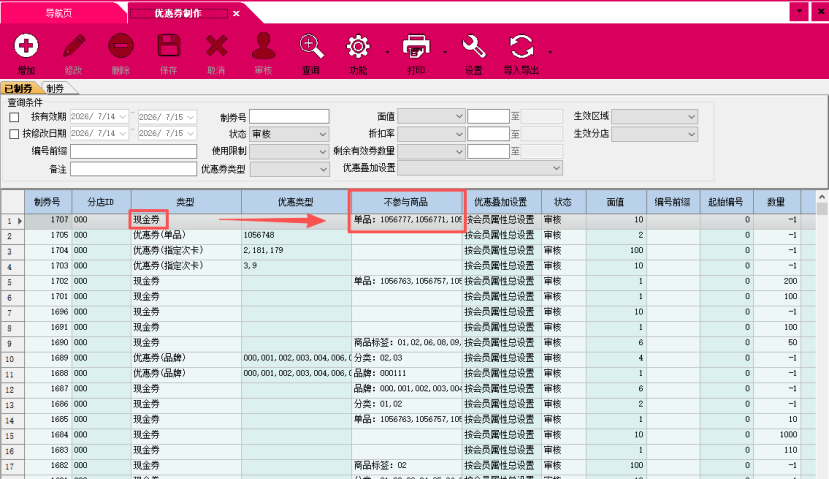Select voucher number 1707 cell

[48, 219]
